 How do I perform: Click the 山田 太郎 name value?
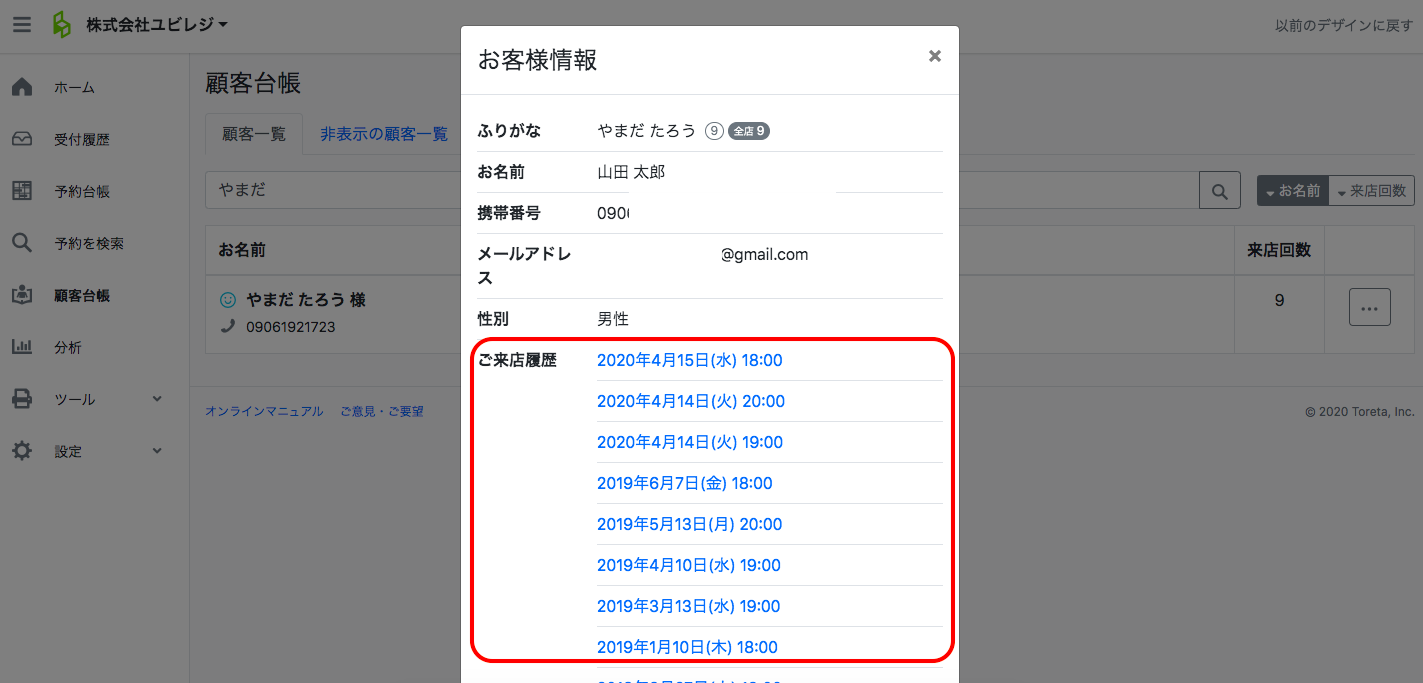[631, 172]
